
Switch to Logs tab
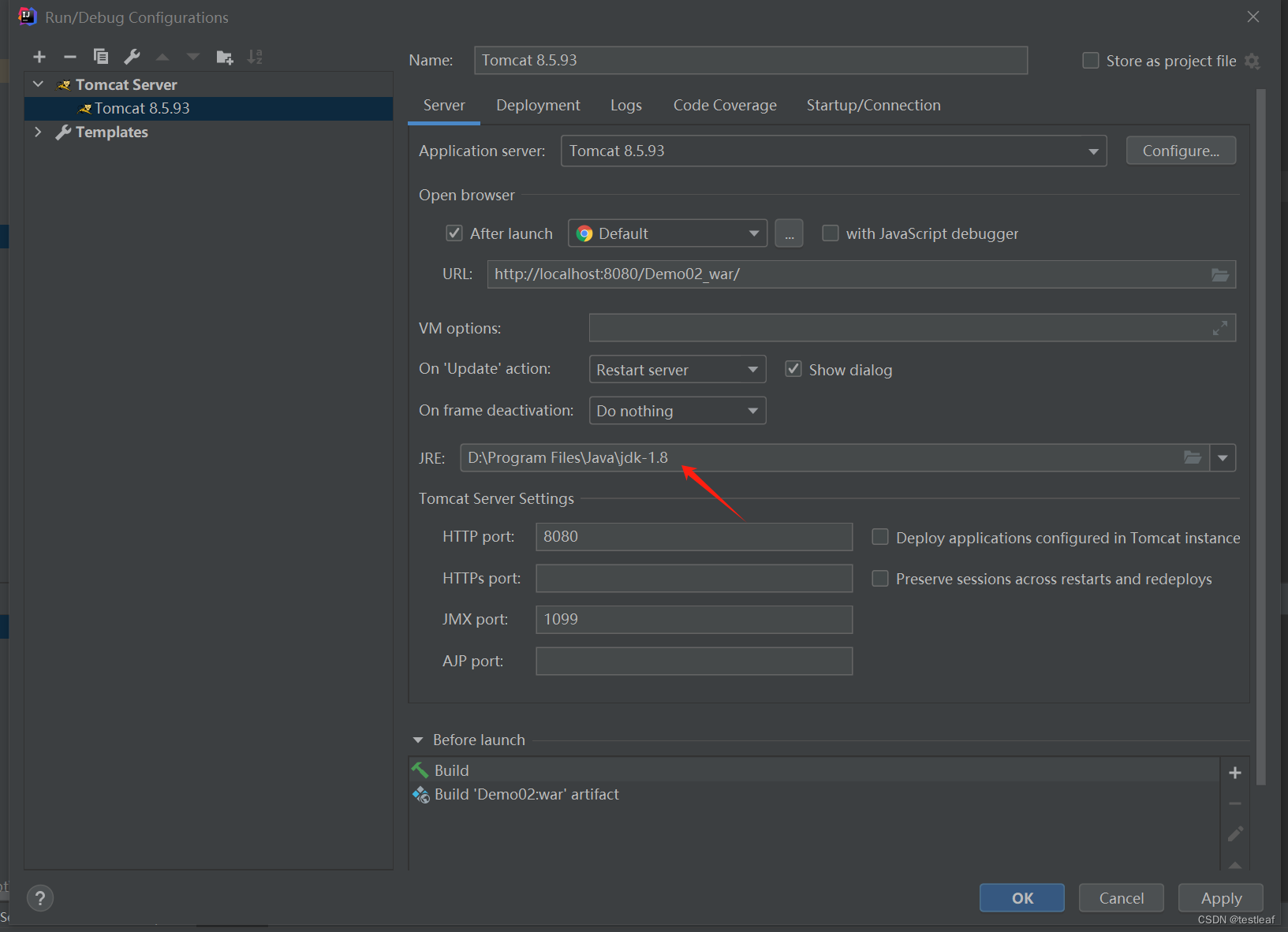(626, 106)
